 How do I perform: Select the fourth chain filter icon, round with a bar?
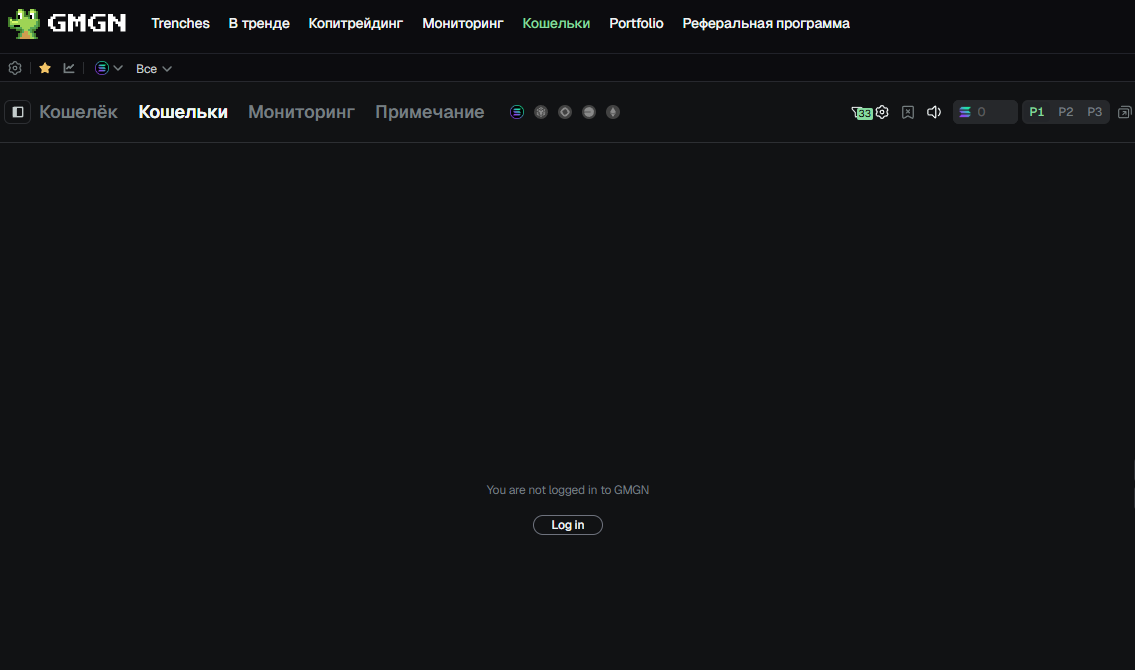(x=589, y=112)
